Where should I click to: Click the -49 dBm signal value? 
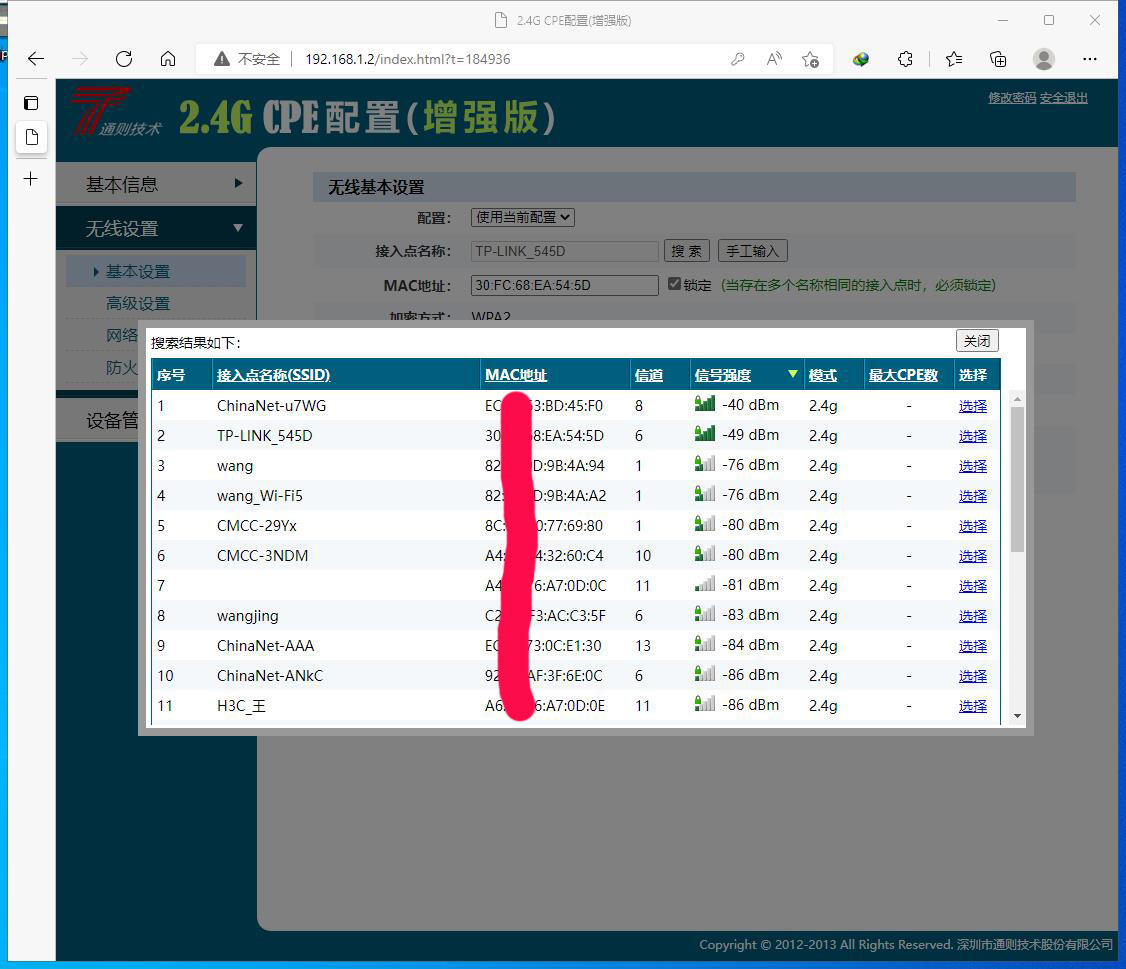[750, 435]
